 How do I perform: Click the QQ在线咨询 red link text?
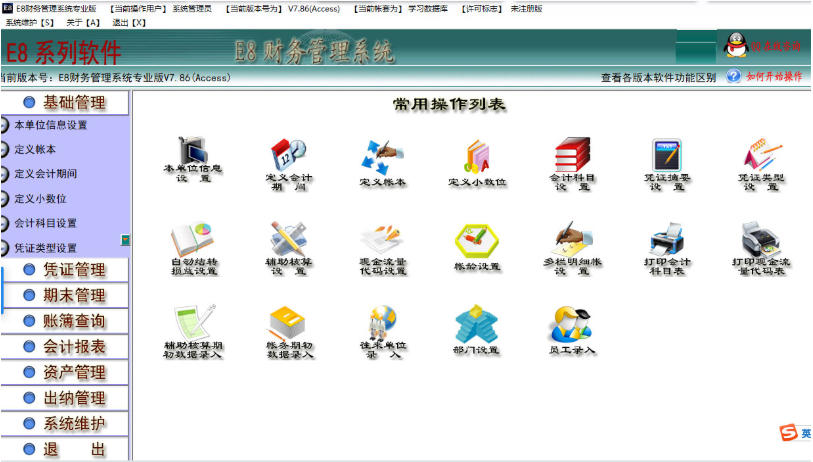pyautogui.click(x=776, y=46)
